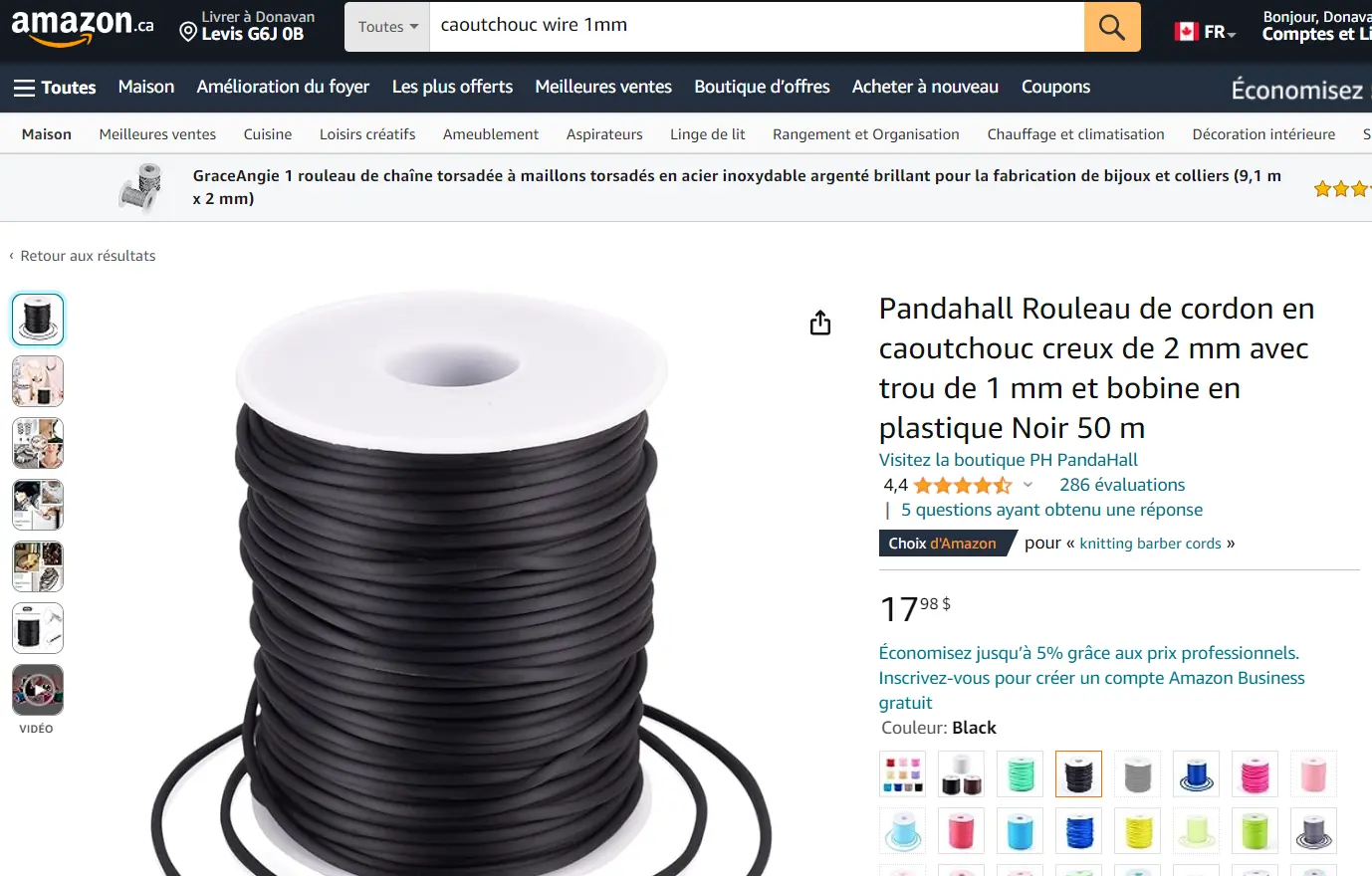Go to the Coupons menu item
Viewport: 1372px width, 876px height.
[1055, 87]
